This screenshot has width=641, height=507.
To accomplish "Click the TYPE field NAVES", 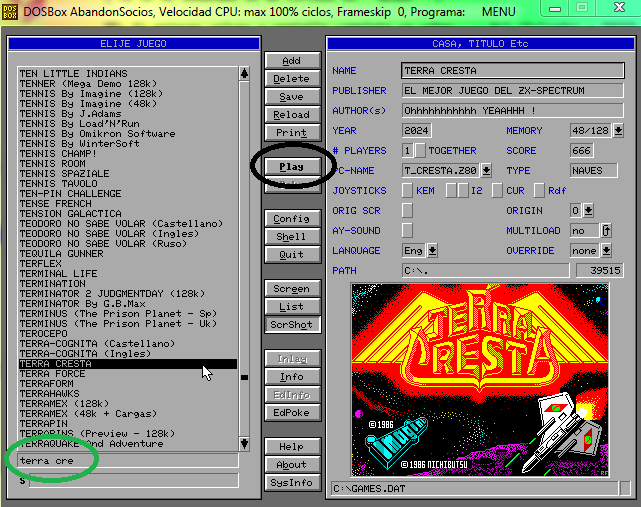I will [x=594, y=170].
